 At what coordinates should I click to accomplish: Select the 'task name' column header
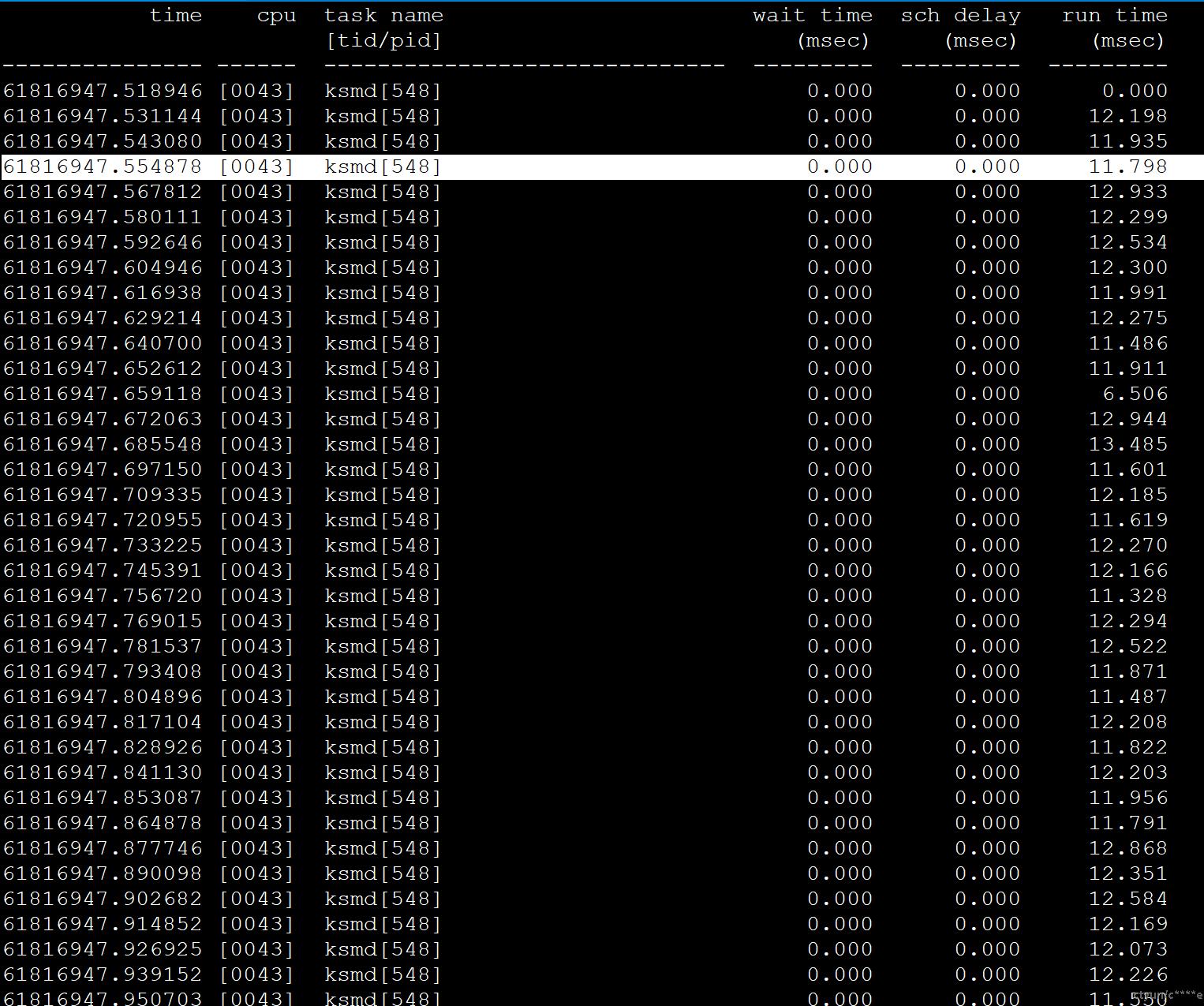(x=383, y=15)
